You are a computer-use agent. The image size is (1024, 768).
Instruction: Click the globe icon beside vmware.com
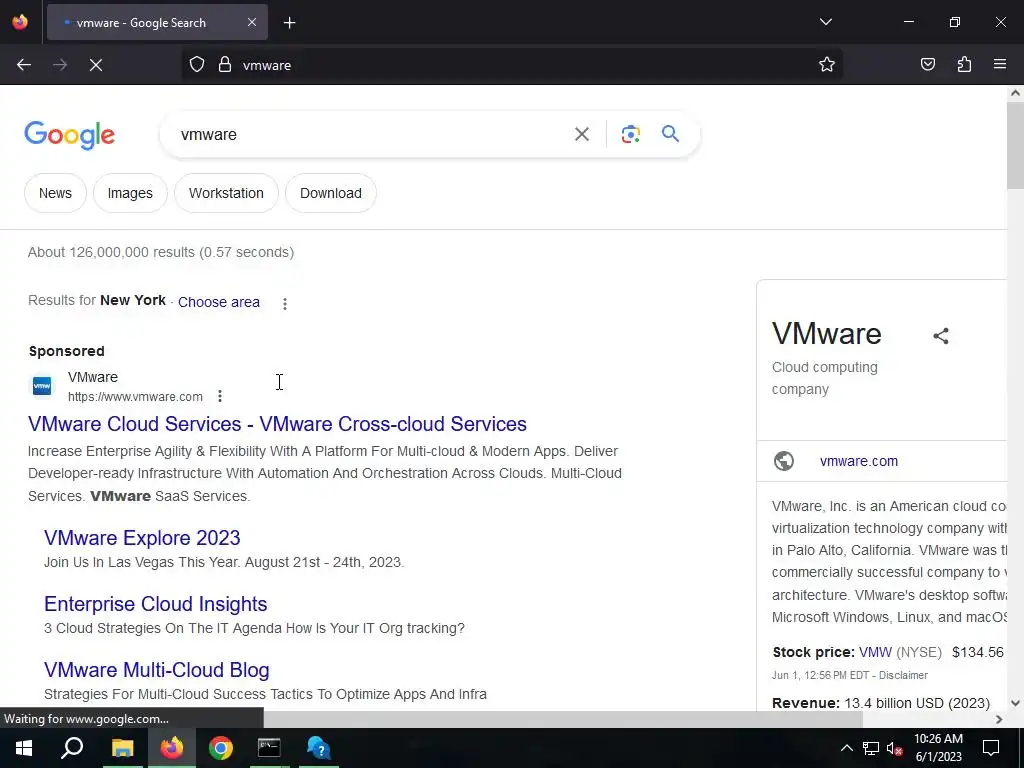784,461
